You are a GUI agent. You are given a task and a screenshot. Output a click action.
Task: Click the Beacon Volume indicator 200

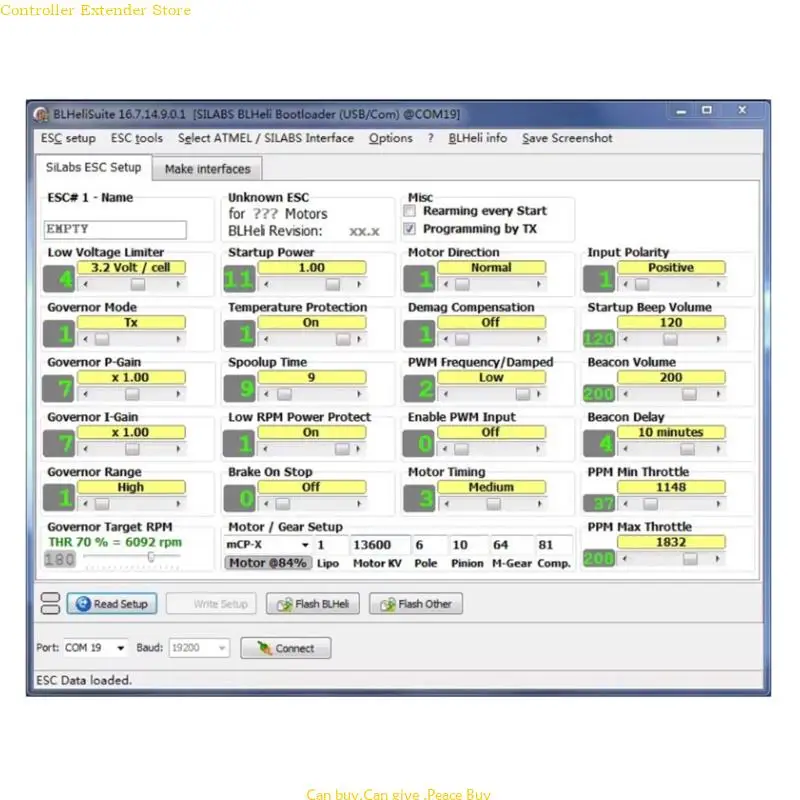coord(599,393)
